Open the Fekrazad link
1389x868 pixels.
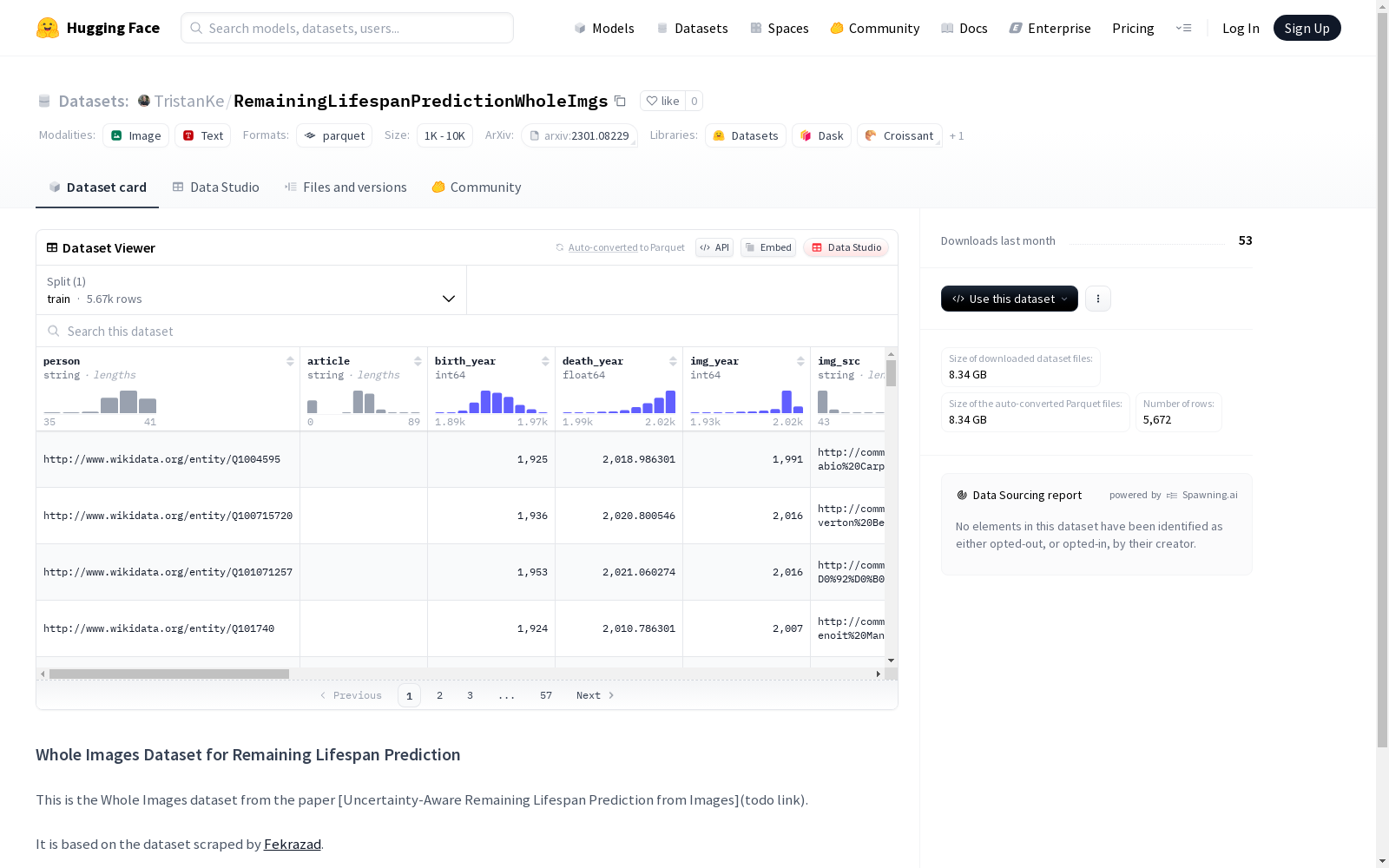click(293, 844)
